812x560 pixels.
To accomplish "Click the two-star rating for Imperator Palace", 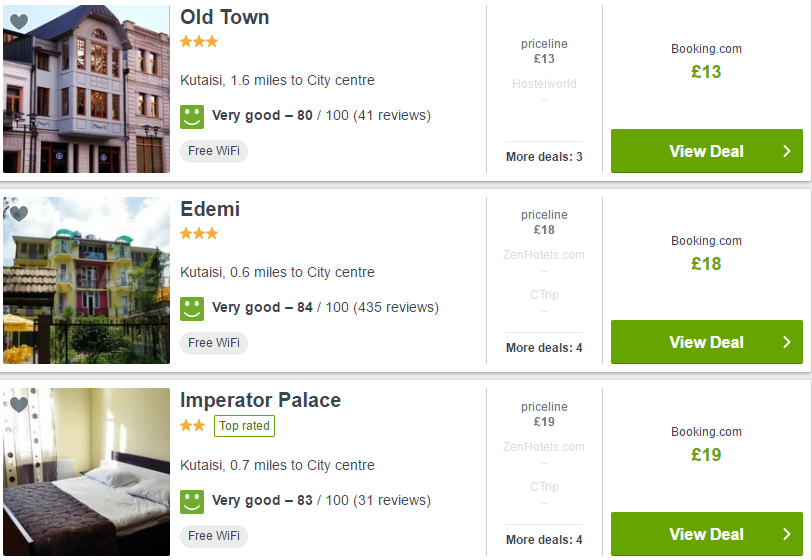I will pos(193,426).
